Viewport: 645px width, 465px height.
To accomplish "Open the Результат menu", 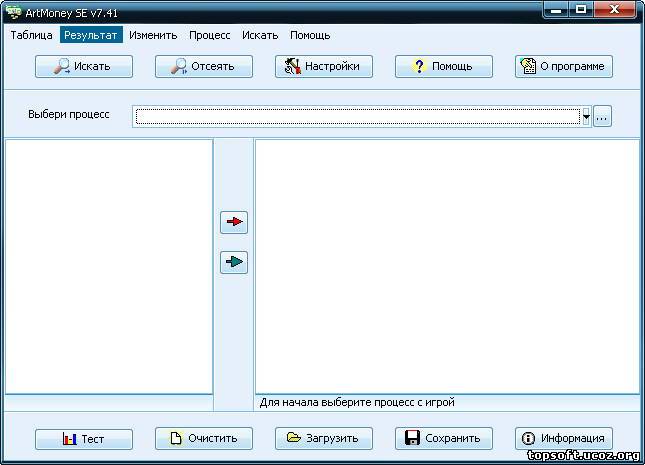I will coord(91,35).
